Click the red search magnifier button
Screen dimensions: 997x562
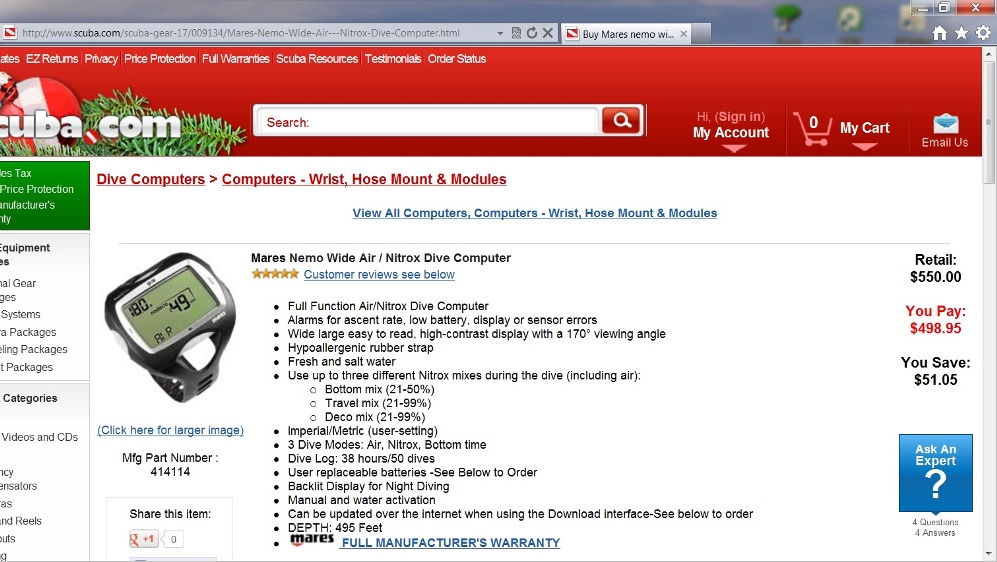(621, 120)
